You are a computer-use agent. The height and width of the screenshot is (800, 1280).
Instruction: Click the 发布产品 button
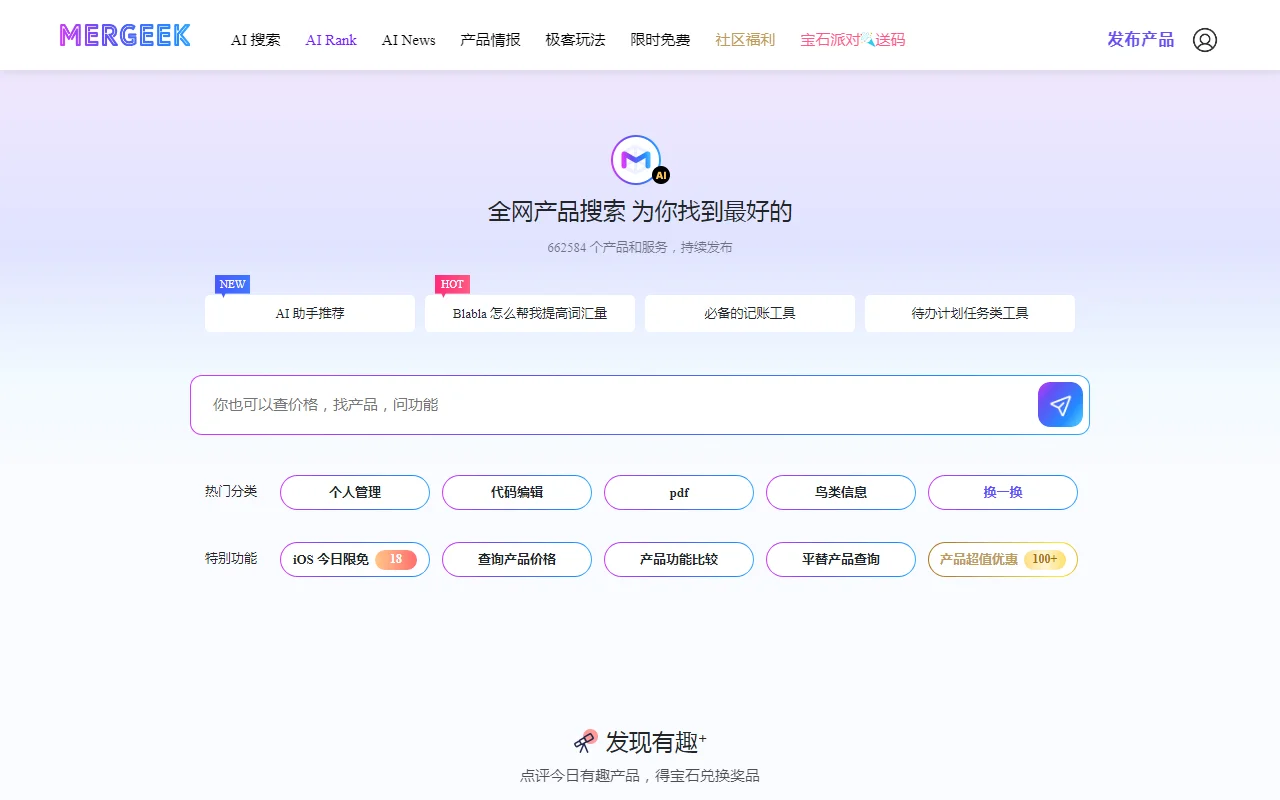pos(1140,40)
